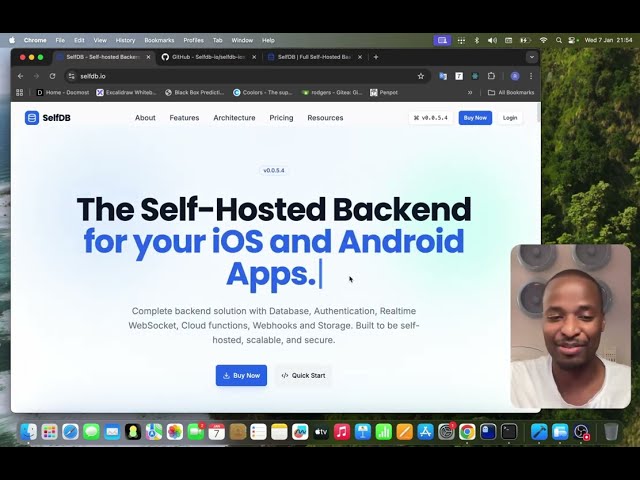The height and width of the screenshot is (480, 640).
Task: Click the Login button
Action: [510, 118]
